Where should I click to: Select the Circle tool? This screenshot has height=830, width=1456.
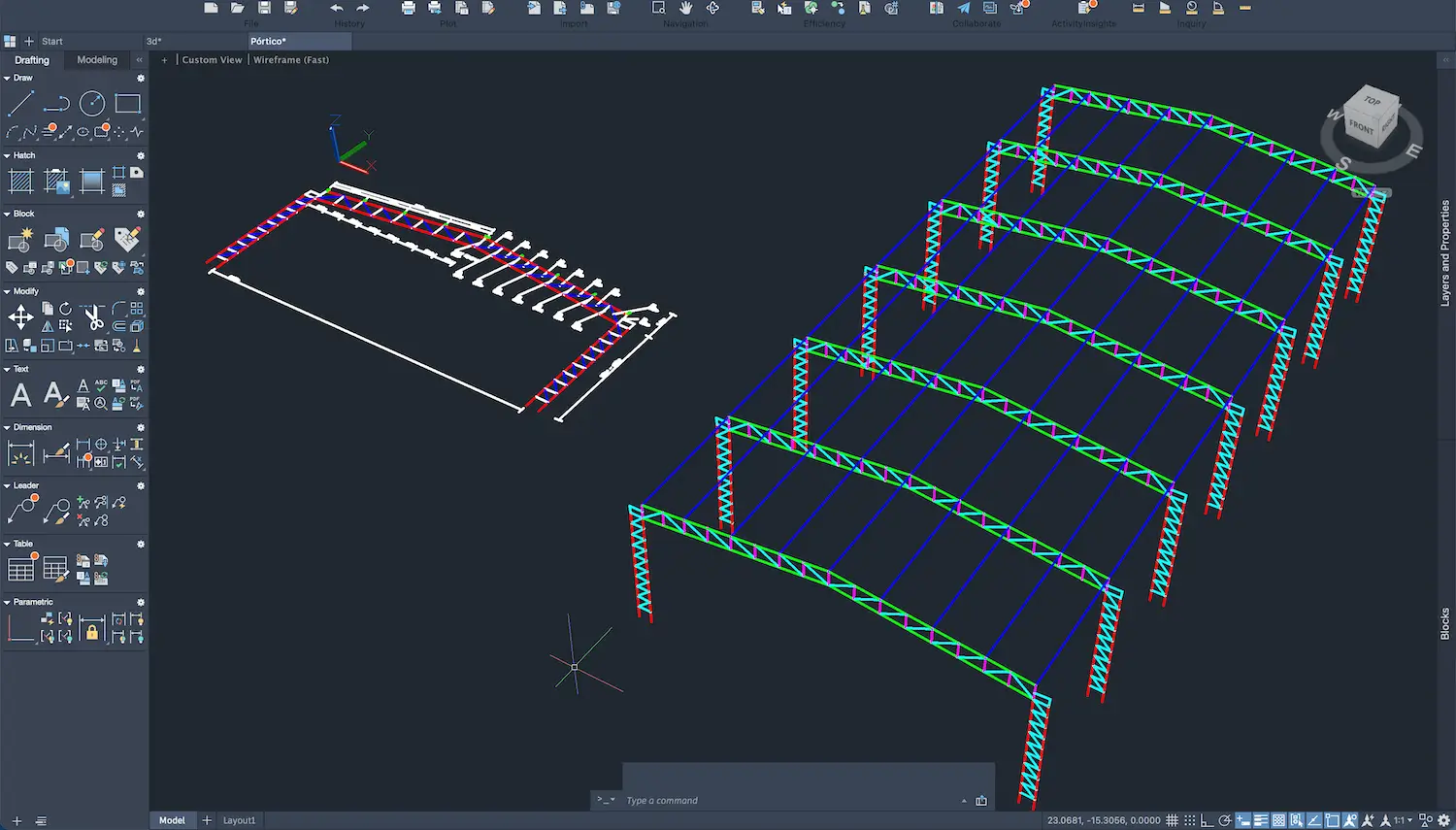coord(92,103)
